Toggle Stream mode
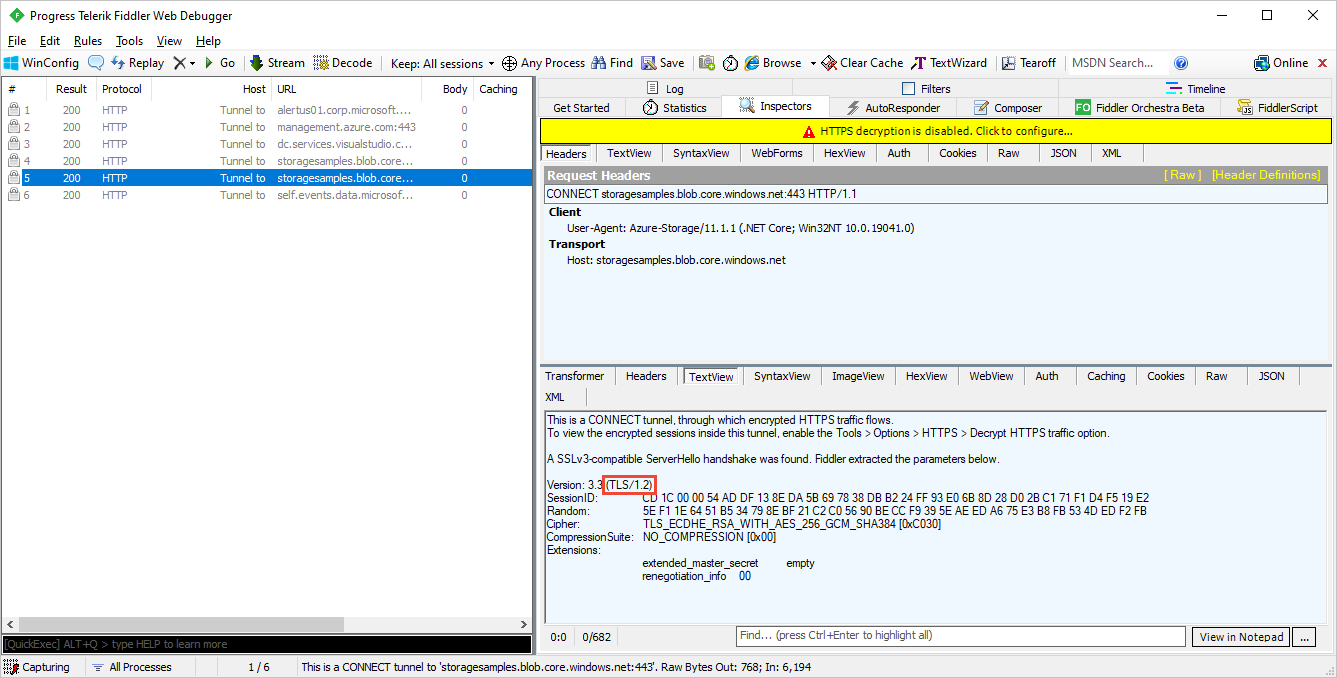This screenshot has height=678, width=1337. pos(276,62)
